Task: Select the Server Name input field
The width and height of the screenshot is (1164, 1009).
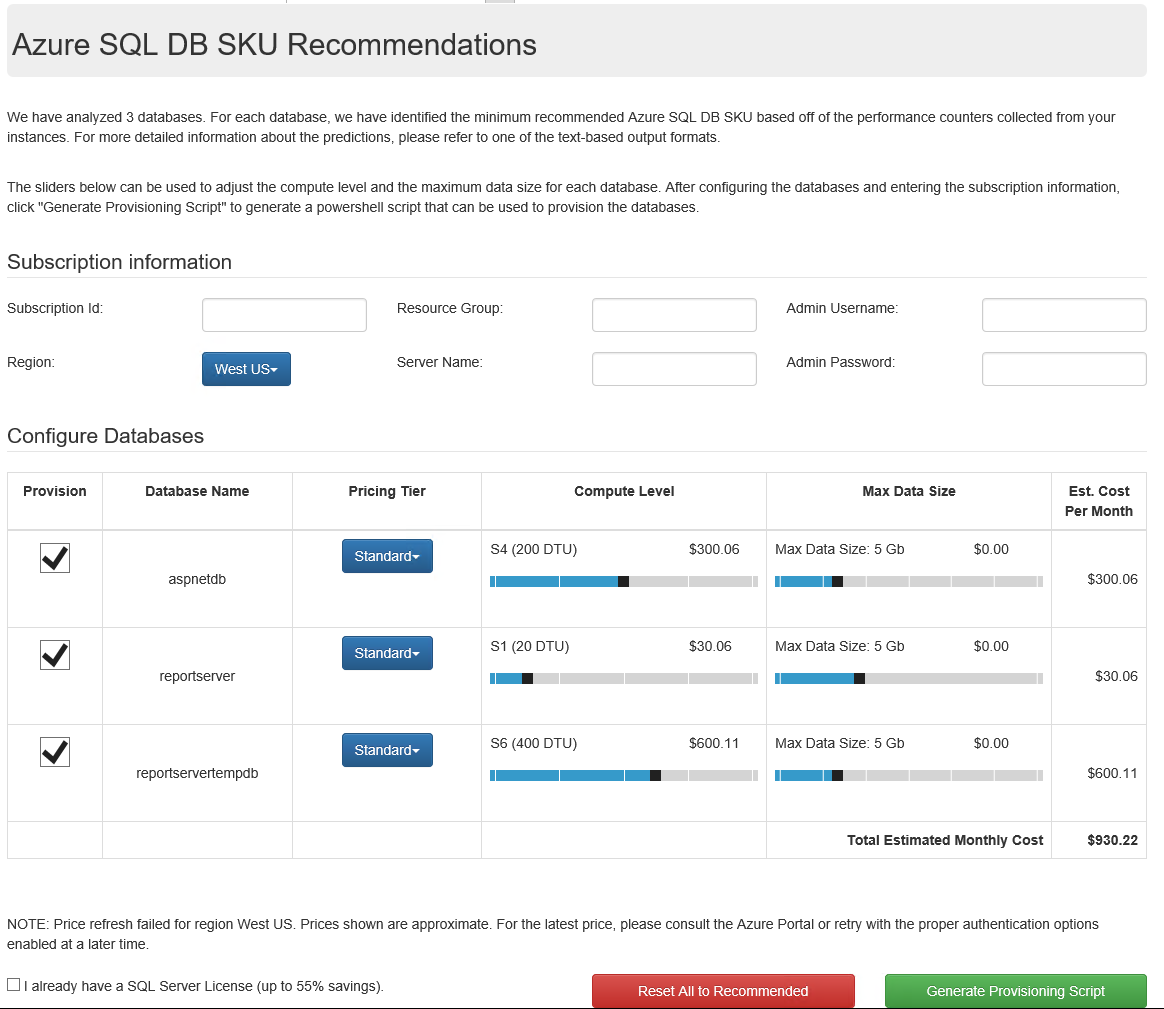Action: coord(674,369)
